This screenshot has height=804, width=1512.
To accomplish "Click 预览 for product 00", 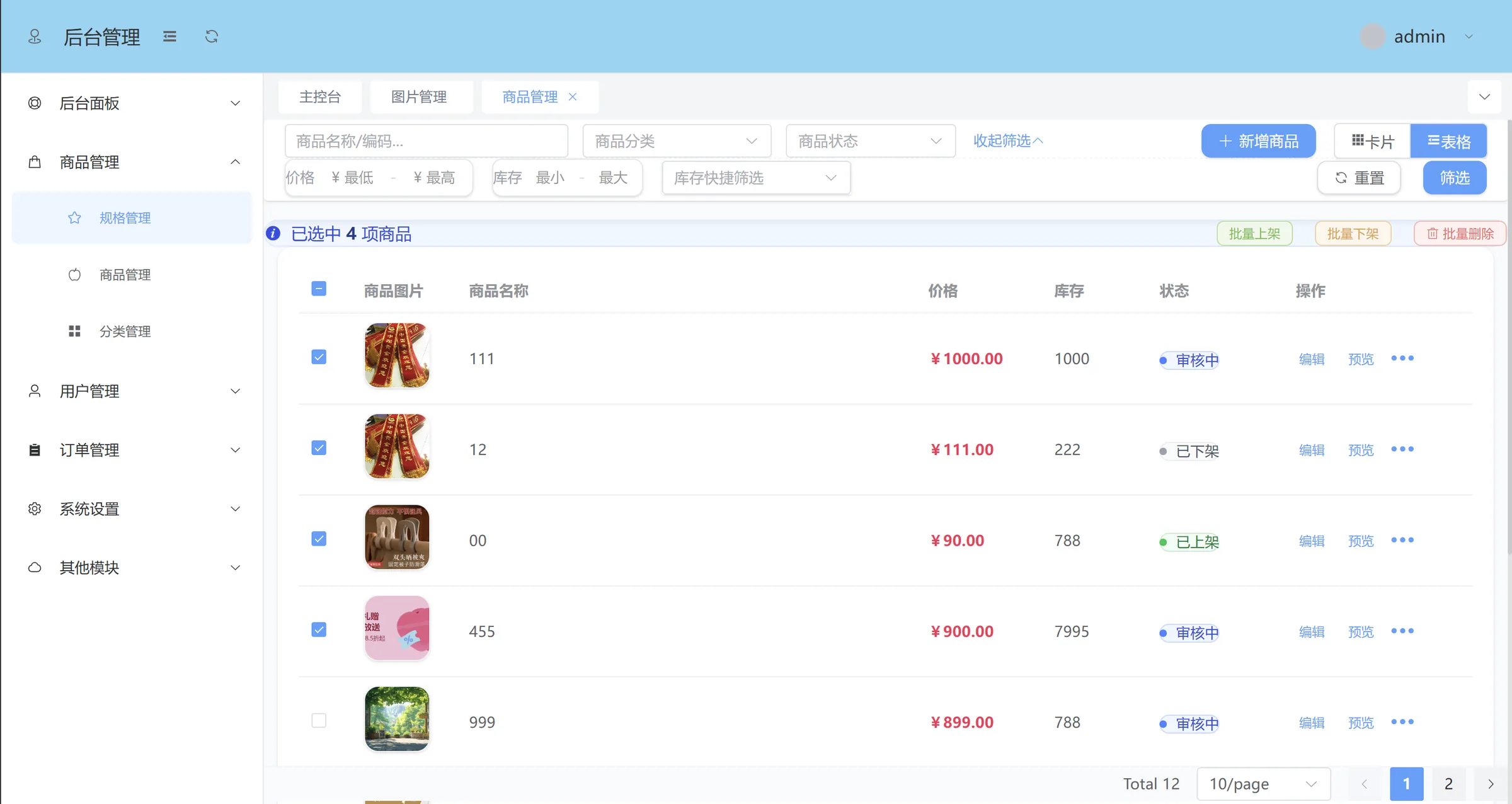I will pos(1361,540).
